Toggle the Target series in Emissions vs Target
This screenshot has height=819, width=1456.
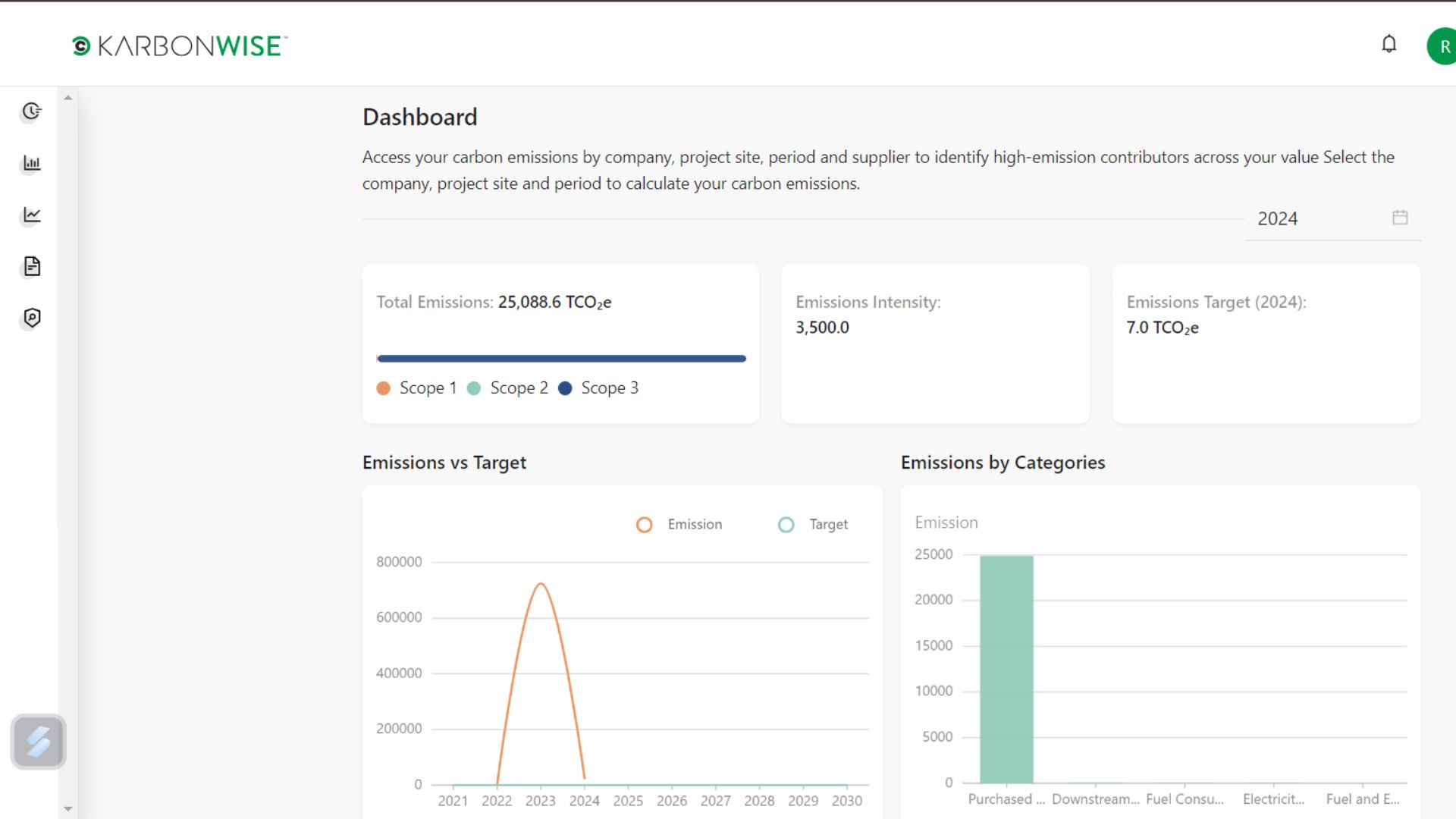point(813,524)
